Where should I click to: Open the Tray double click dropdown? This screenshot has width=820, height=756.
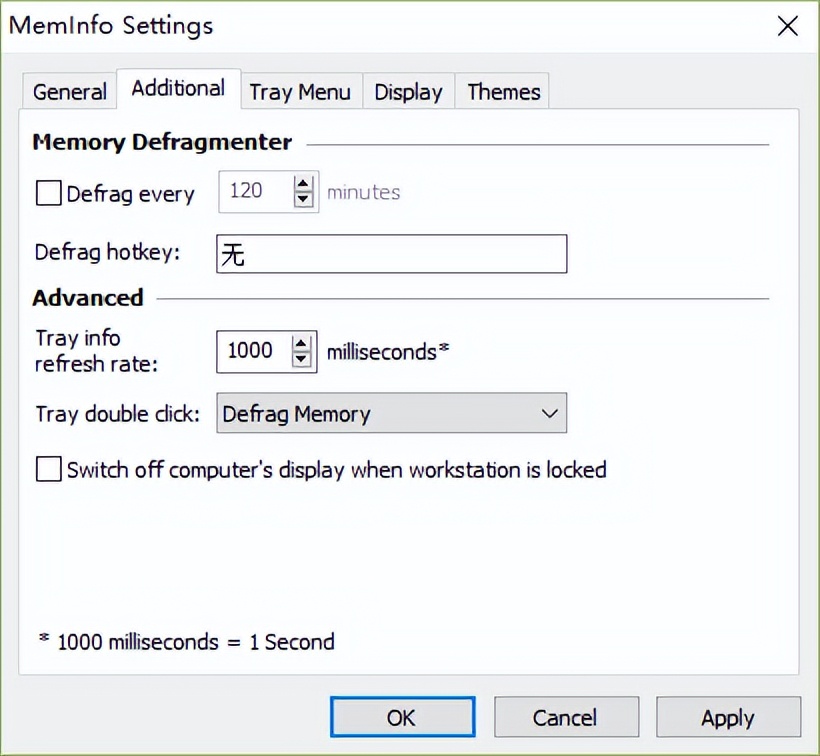click(391, 414)
